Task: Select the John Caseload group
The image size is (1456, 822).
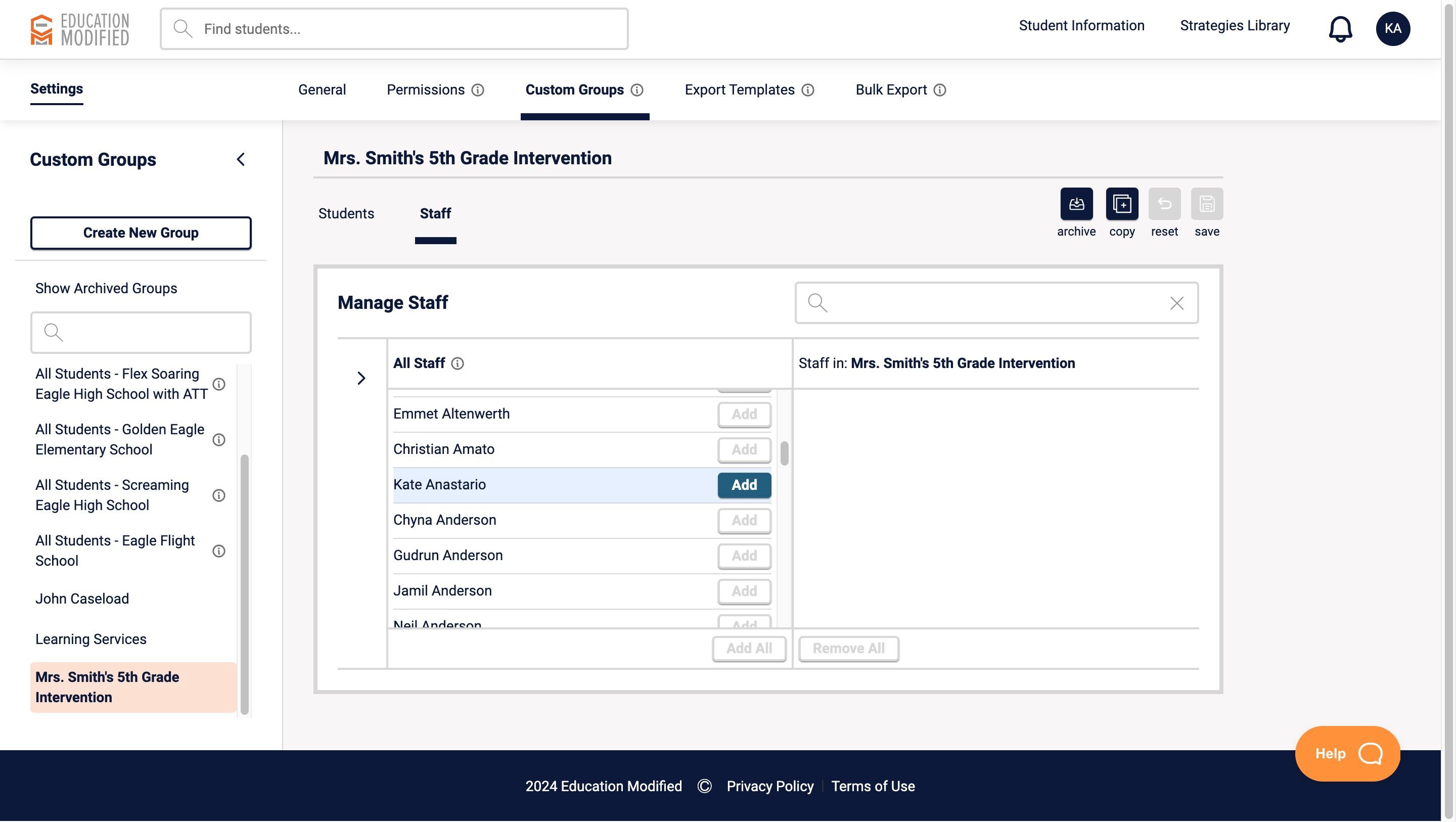Action: [x=82, y=599]
